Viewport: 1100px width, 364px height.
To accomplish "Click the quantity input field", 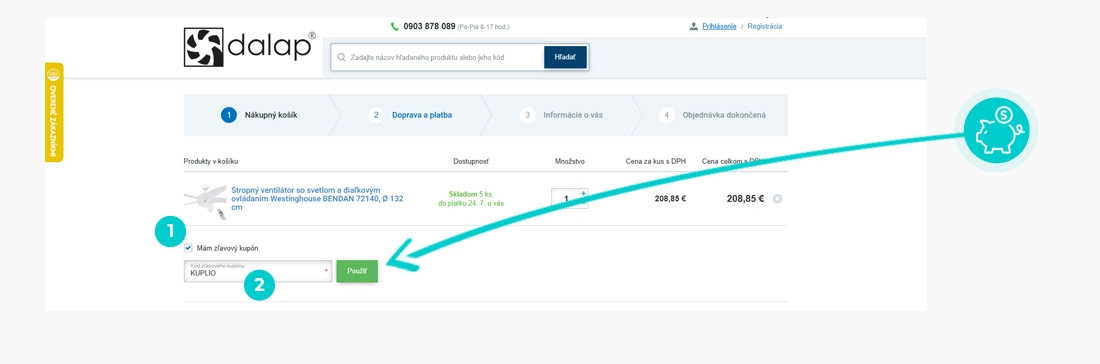I will tap(566, 198).
